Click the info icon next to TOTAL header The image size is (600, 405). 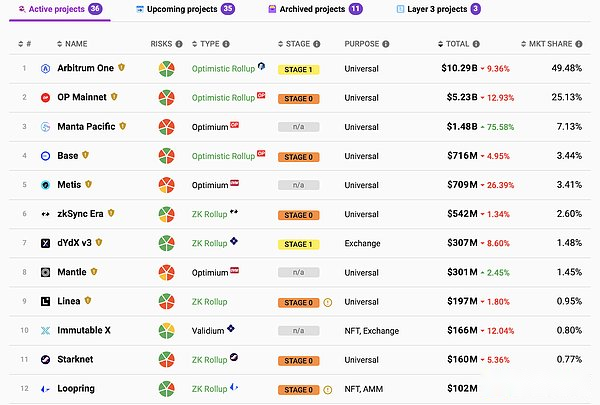[x=478, y=45]
